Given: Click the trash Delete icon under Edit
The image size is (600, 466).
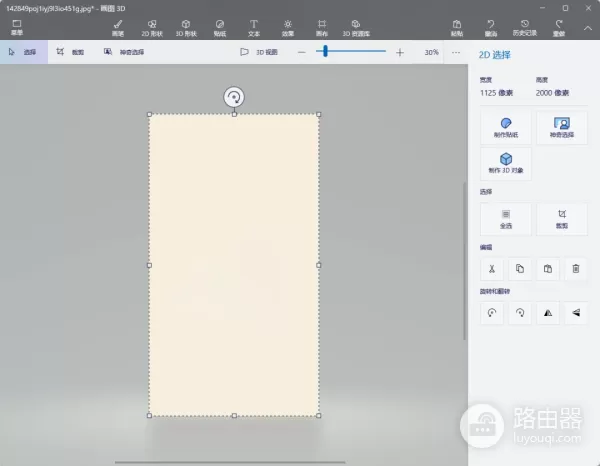Looking at the screenshot, I should 575,268.
